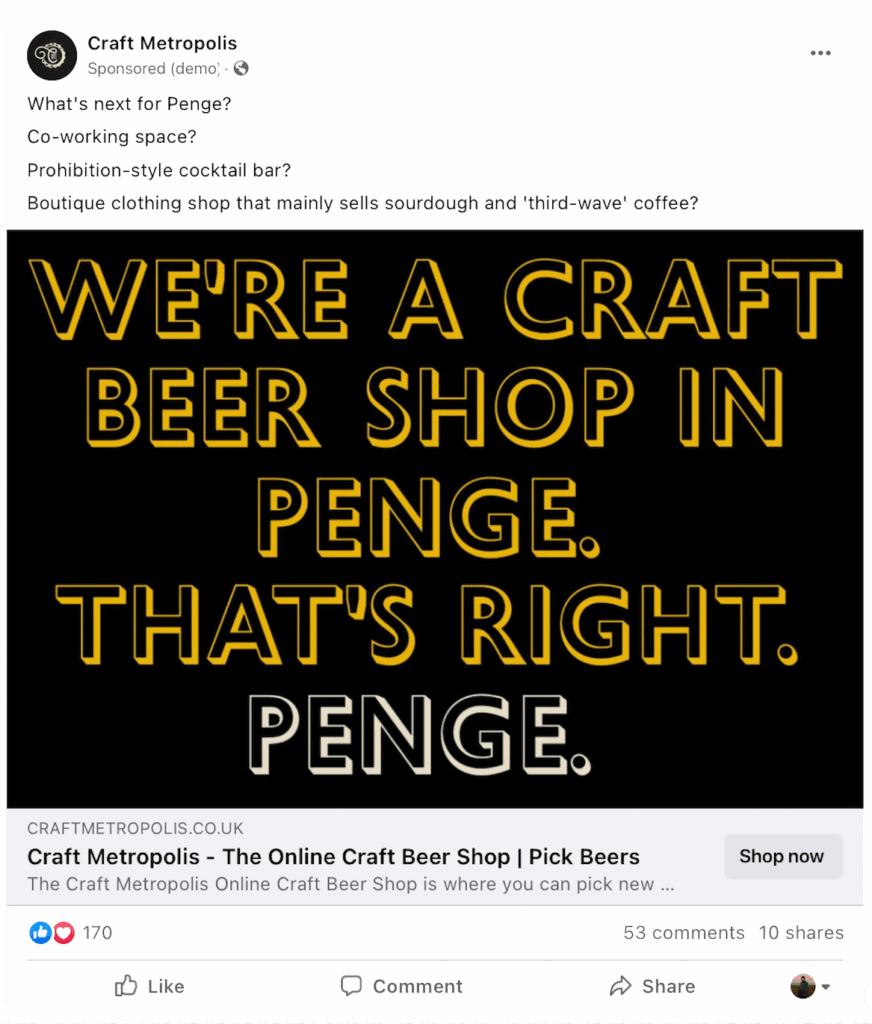Viewport: 872px width, 1024px height.
Task: Click the ad description text below headline
Action: tap(350, 884)
